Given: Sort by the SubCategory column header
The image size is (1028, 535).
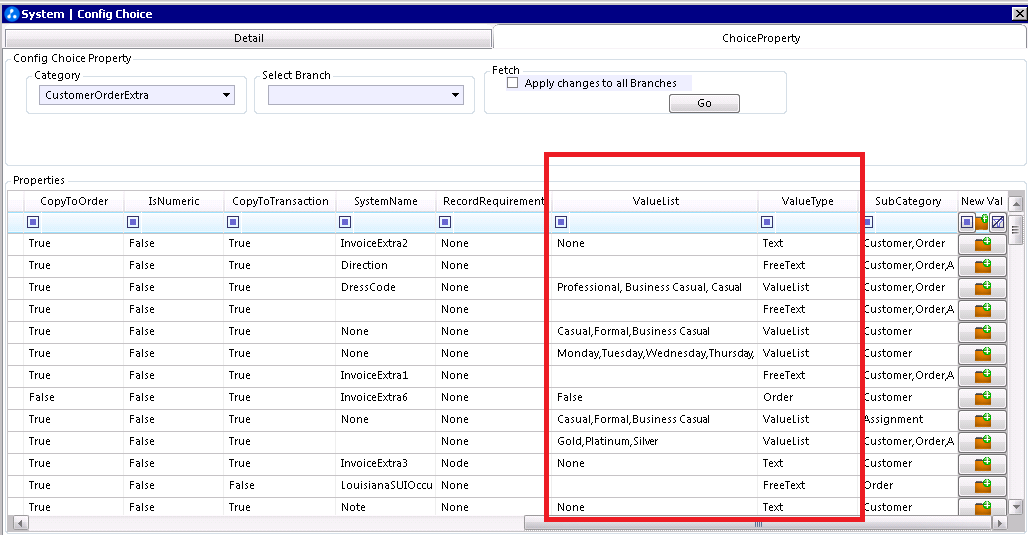Looking at the screenshot, I should (x=908, y=201).
